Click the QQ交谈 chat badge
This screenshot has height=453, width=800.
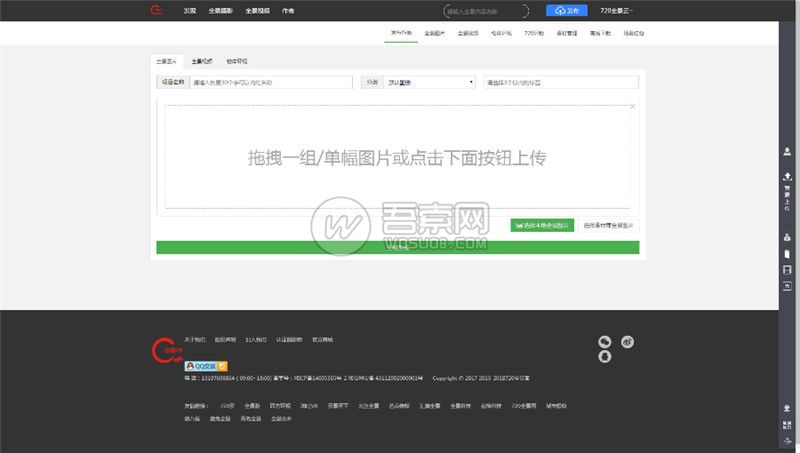coord(206,366)
